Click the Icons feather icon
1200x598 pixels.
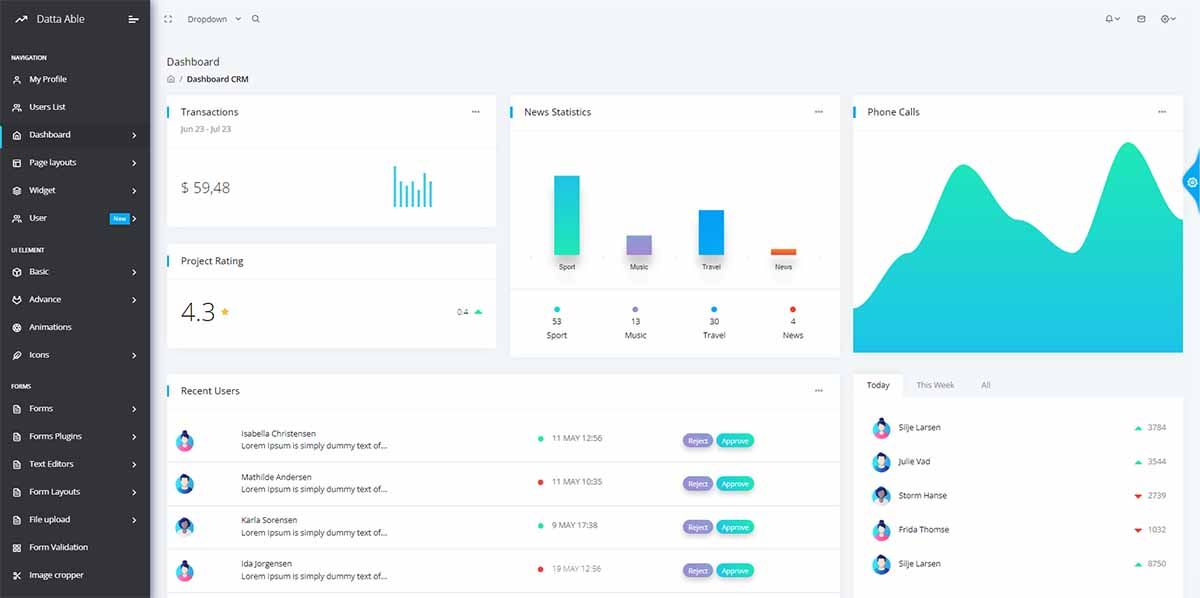coord(17,355)
